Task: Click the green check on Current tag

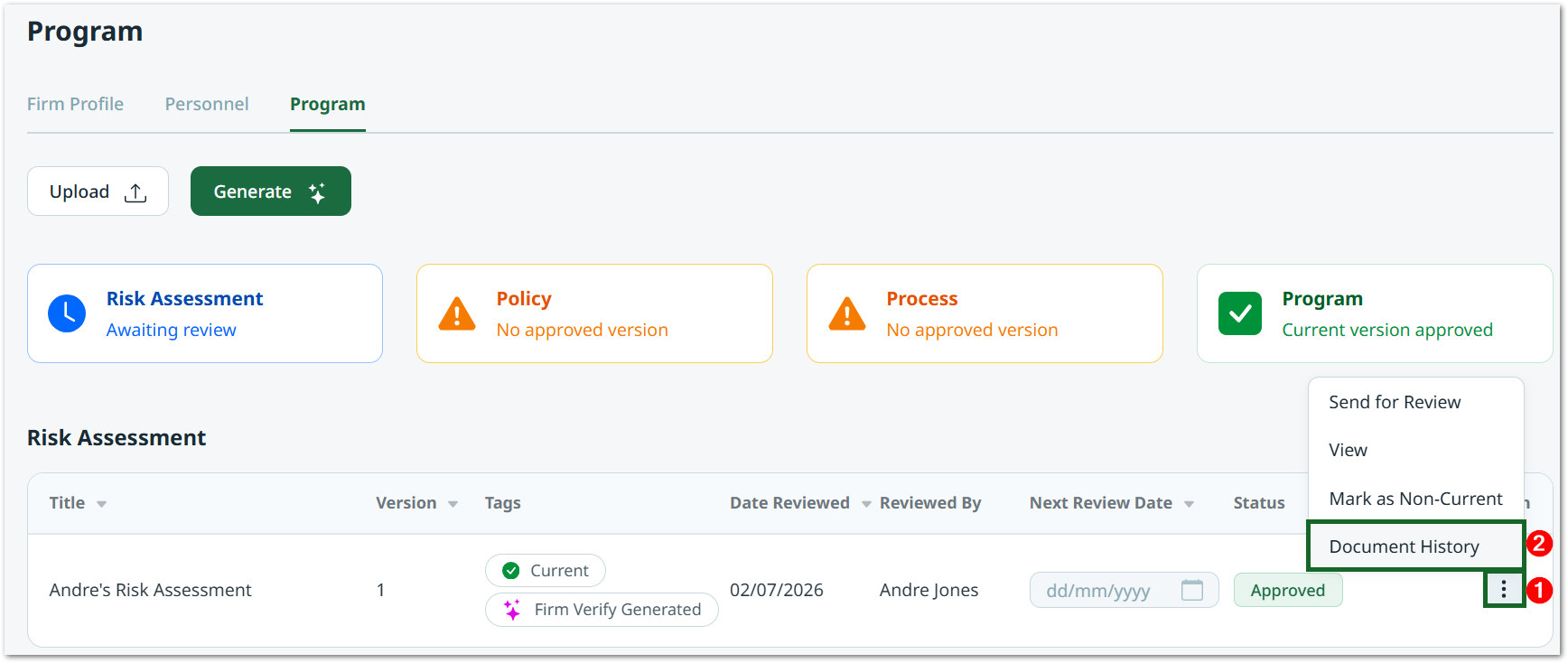Action: click(511, 570)
